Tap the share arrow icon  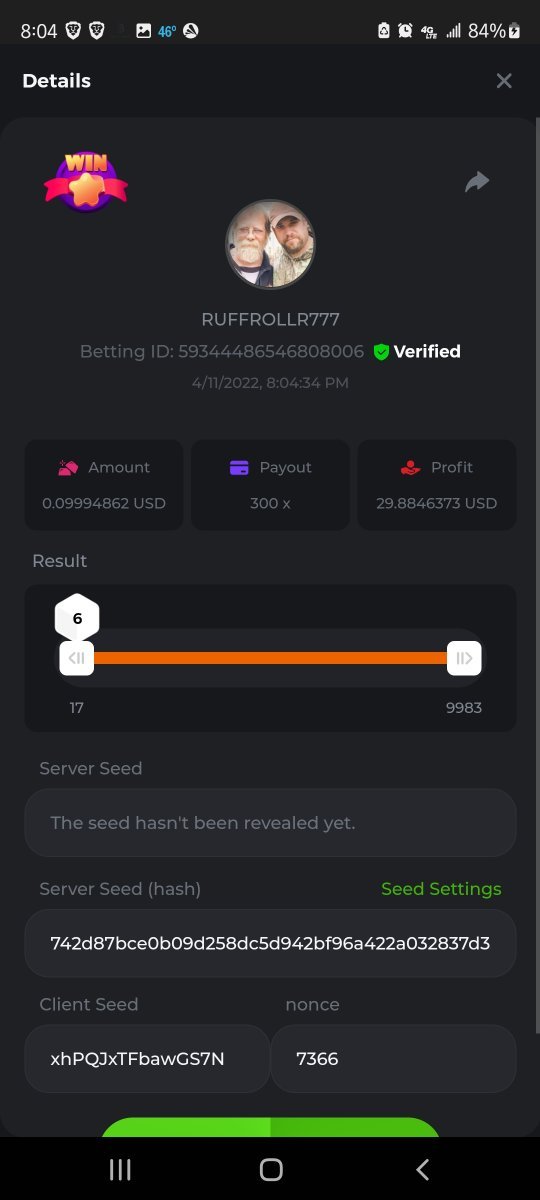(x=477, y=182)
